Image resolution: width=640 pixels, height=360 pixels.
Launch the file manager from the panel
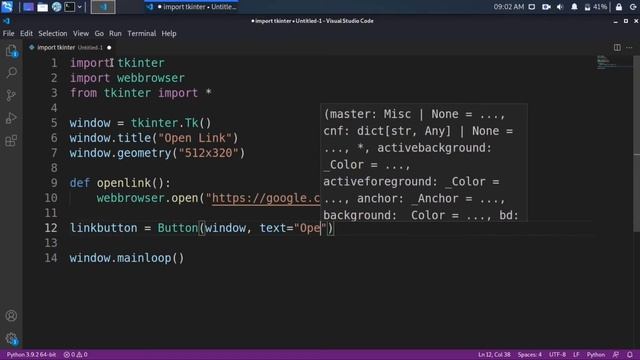[x=42, y=7]
